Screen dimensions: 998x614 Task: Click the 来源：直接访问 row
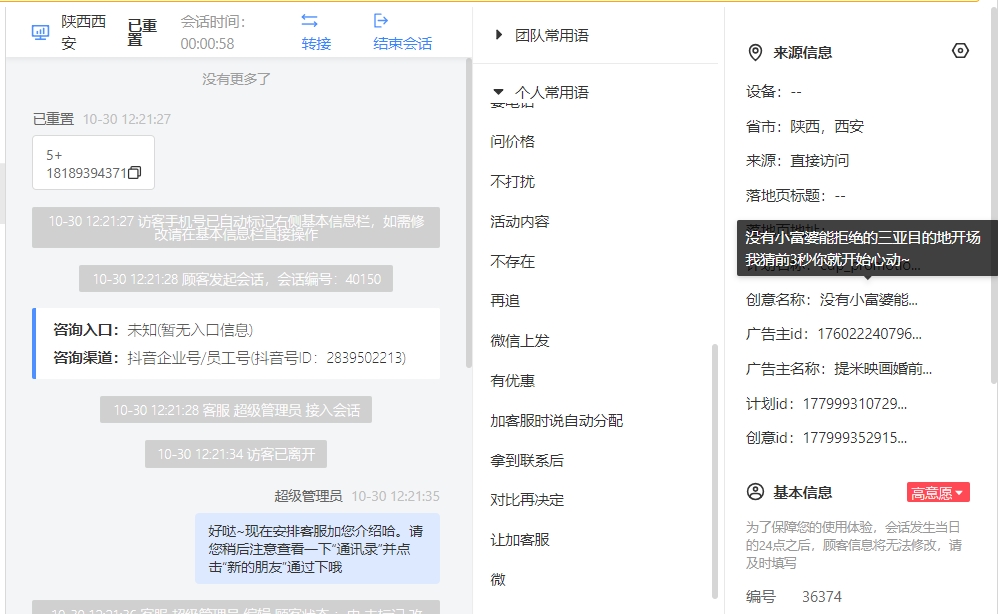798,160
